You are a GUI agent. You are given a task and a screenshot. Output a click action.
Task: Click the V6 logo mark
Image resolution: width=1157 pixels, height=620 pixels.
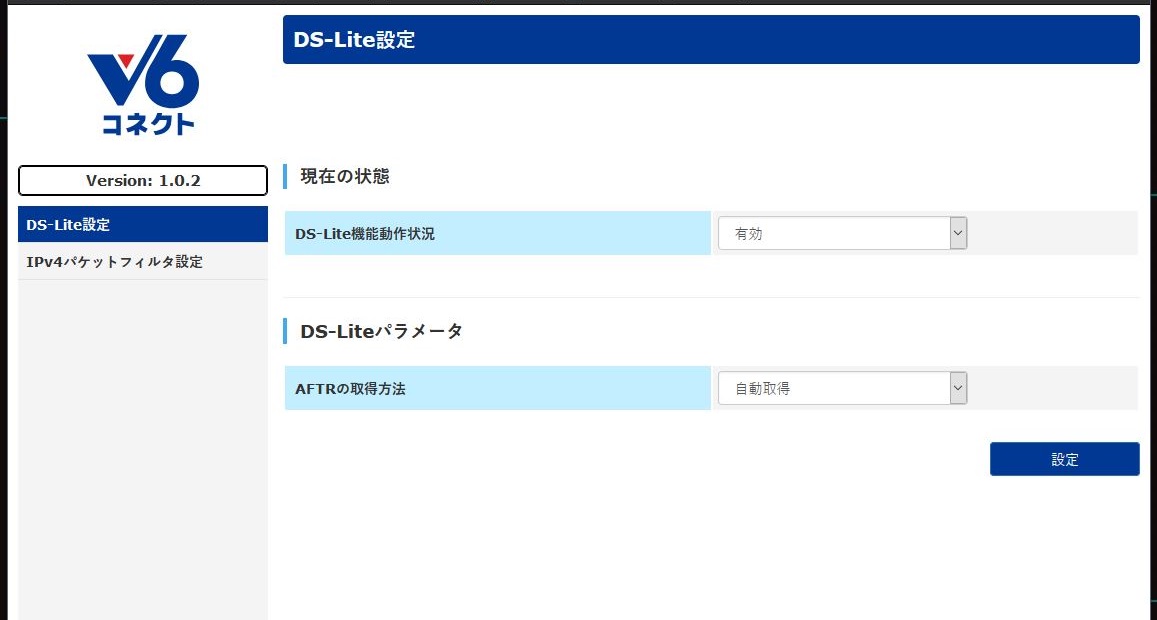(143, 70)
